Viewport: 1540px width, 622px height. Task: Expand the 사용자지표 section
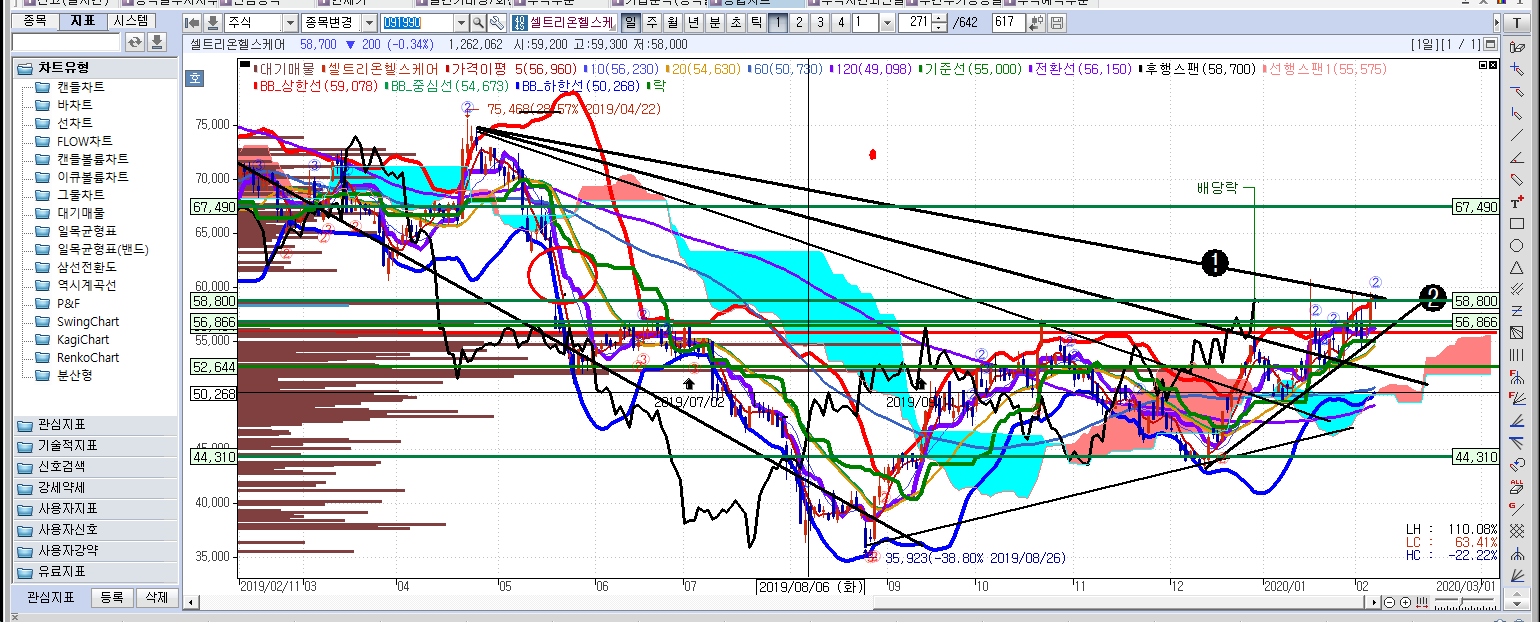click(x=95, y=508)
